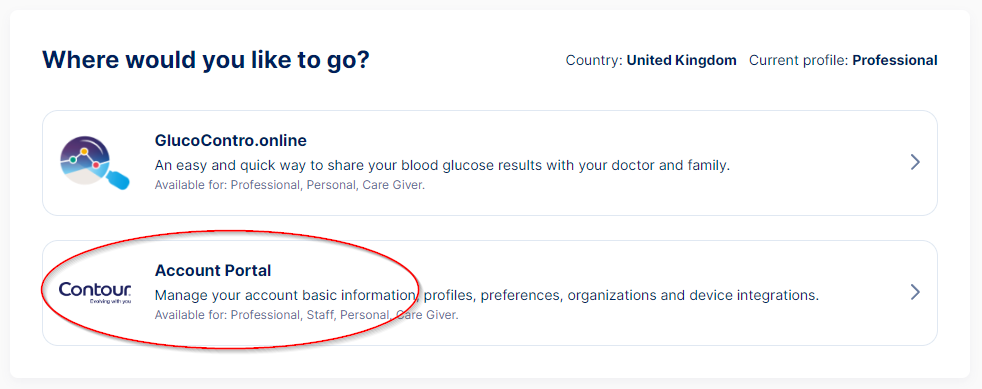This screenshot has height=389, width=982.
Task: Switch profile by clicking Professional
Action: click(895, 61)
